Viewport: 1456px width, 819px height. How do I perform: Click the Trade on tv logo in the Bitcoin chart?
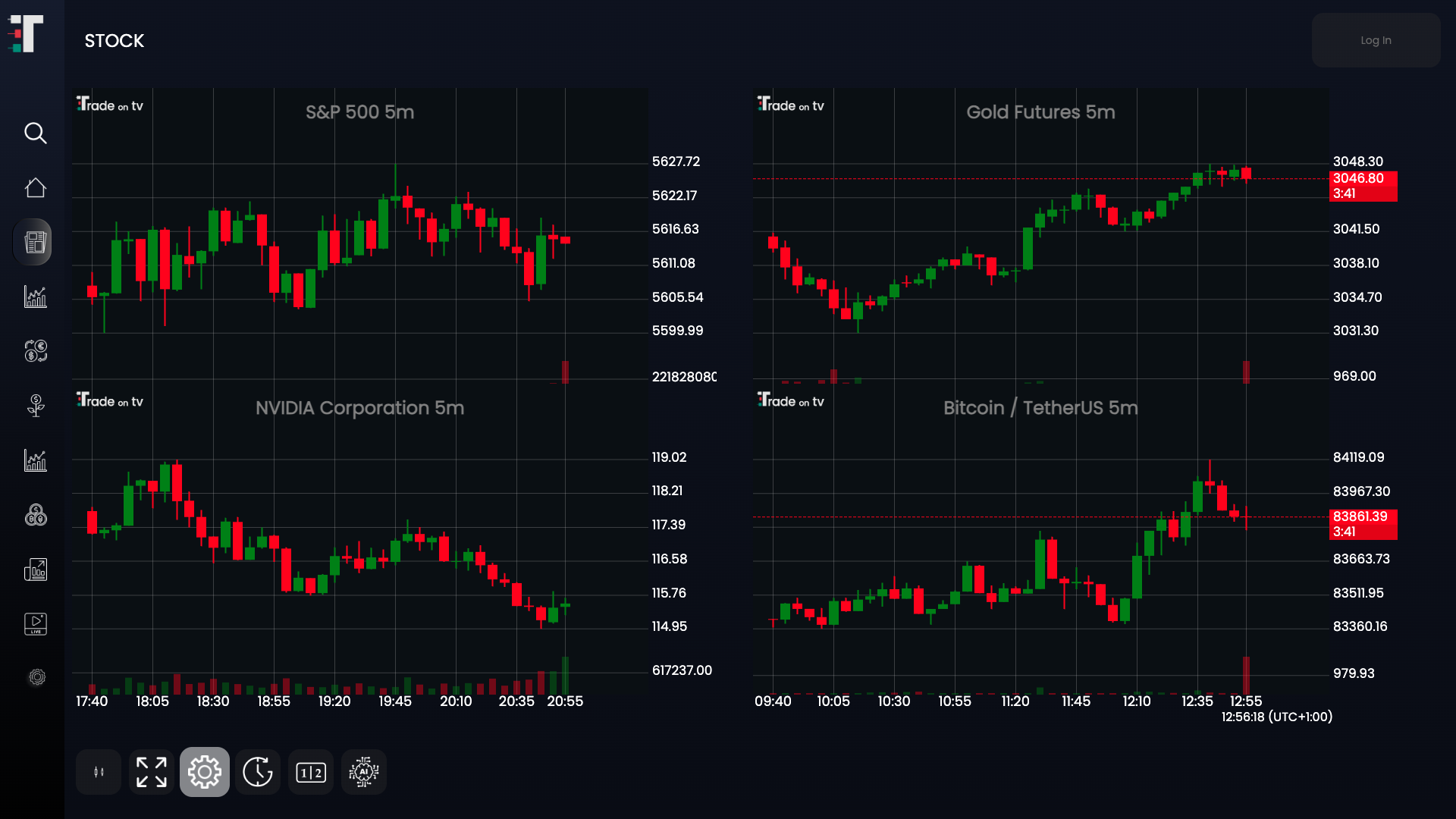[x=790, y=400]
